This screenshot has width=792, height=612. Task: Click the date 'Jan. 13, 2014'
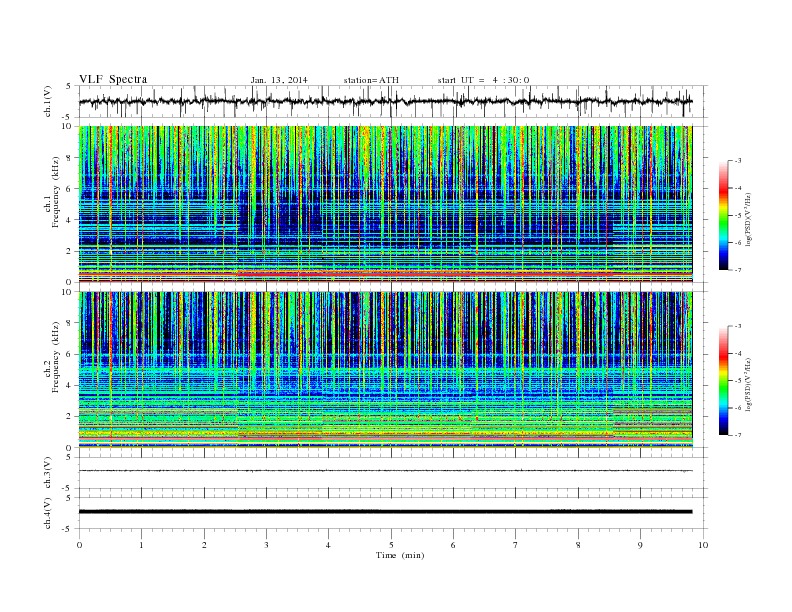click(279, 80)
